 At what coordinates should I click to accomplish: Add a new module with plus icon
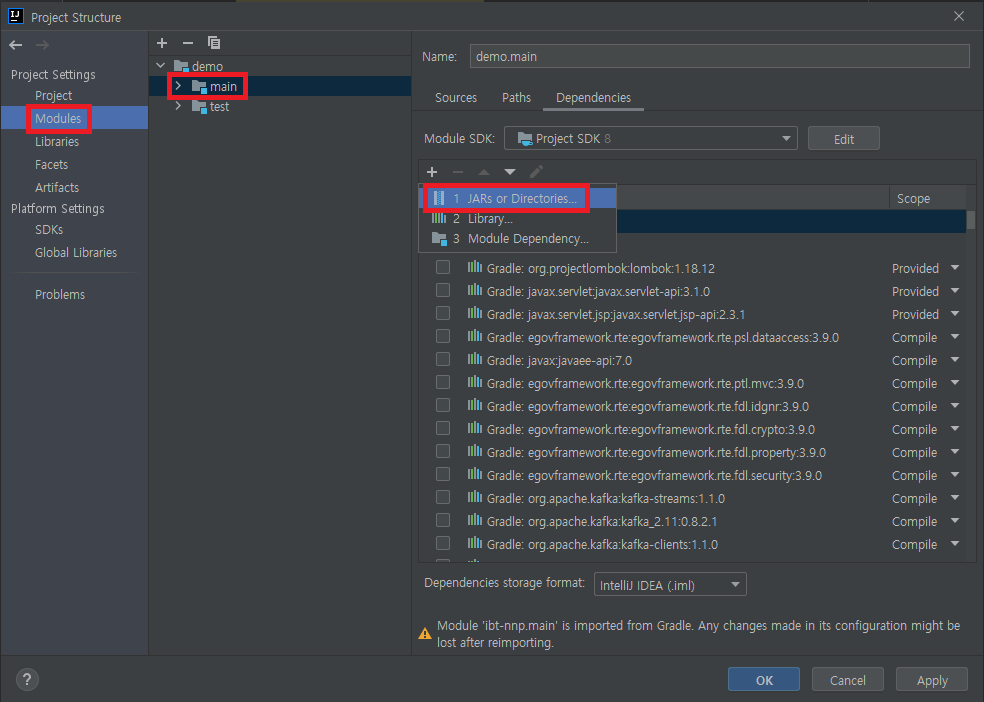[x=162, y=43]
